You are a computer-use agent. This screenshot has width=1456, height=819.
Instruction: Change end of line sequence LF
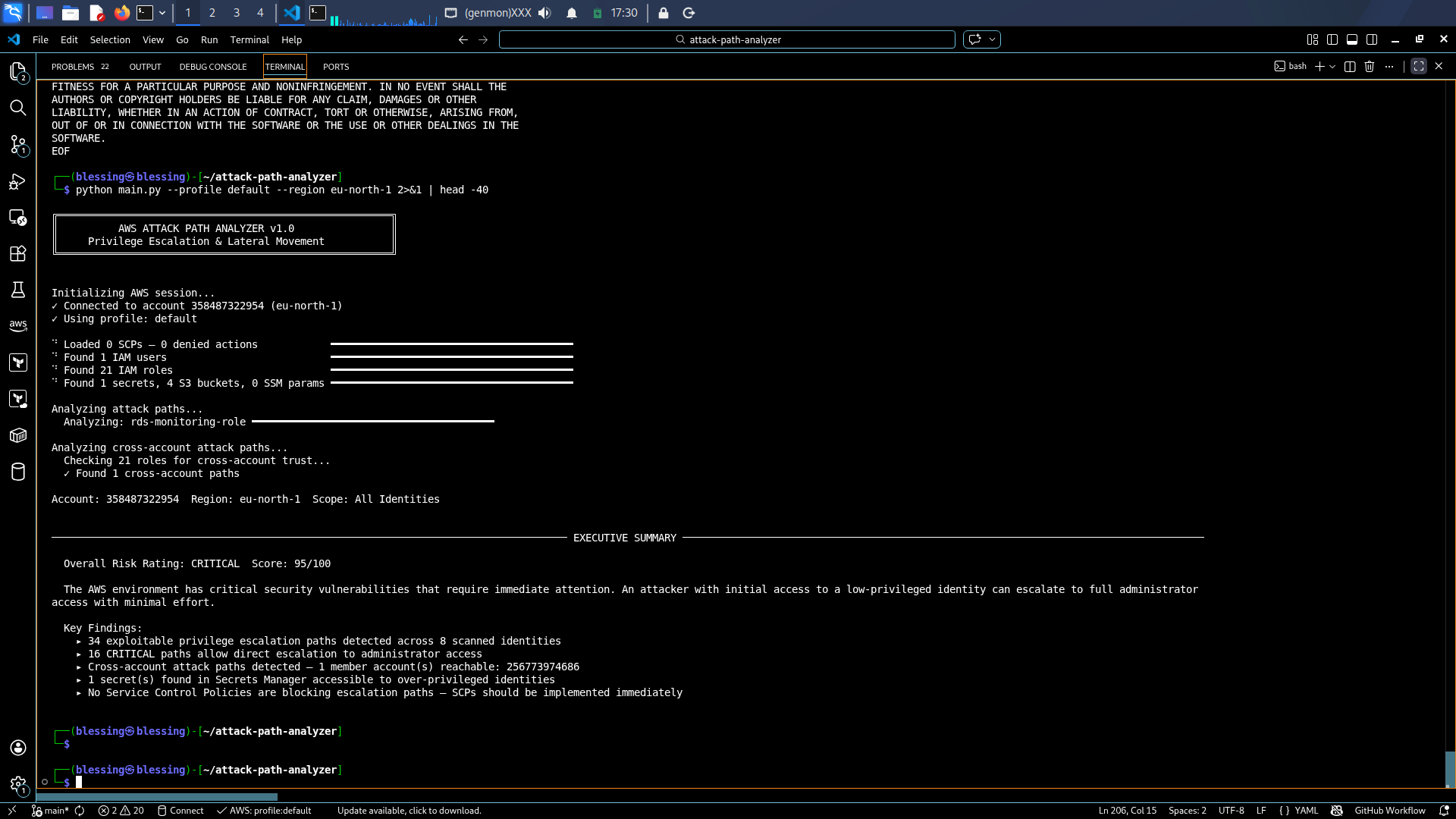tap(1261, 811)
